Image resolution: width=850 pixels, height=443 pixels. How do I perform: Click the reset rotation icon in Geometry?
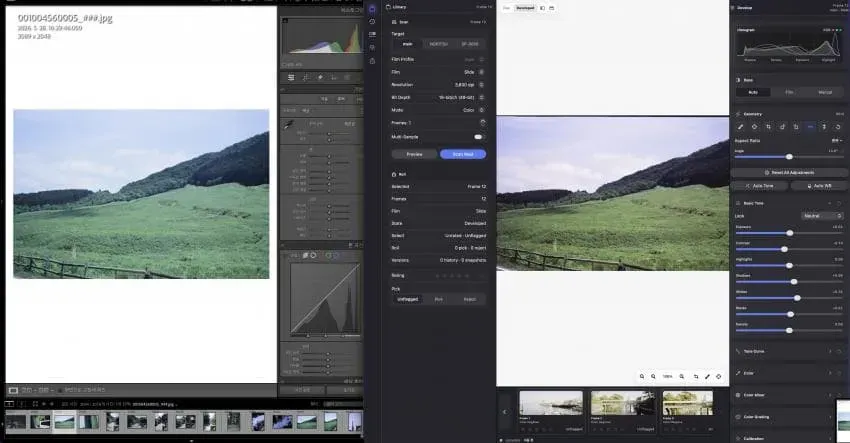tap(838, 127)
